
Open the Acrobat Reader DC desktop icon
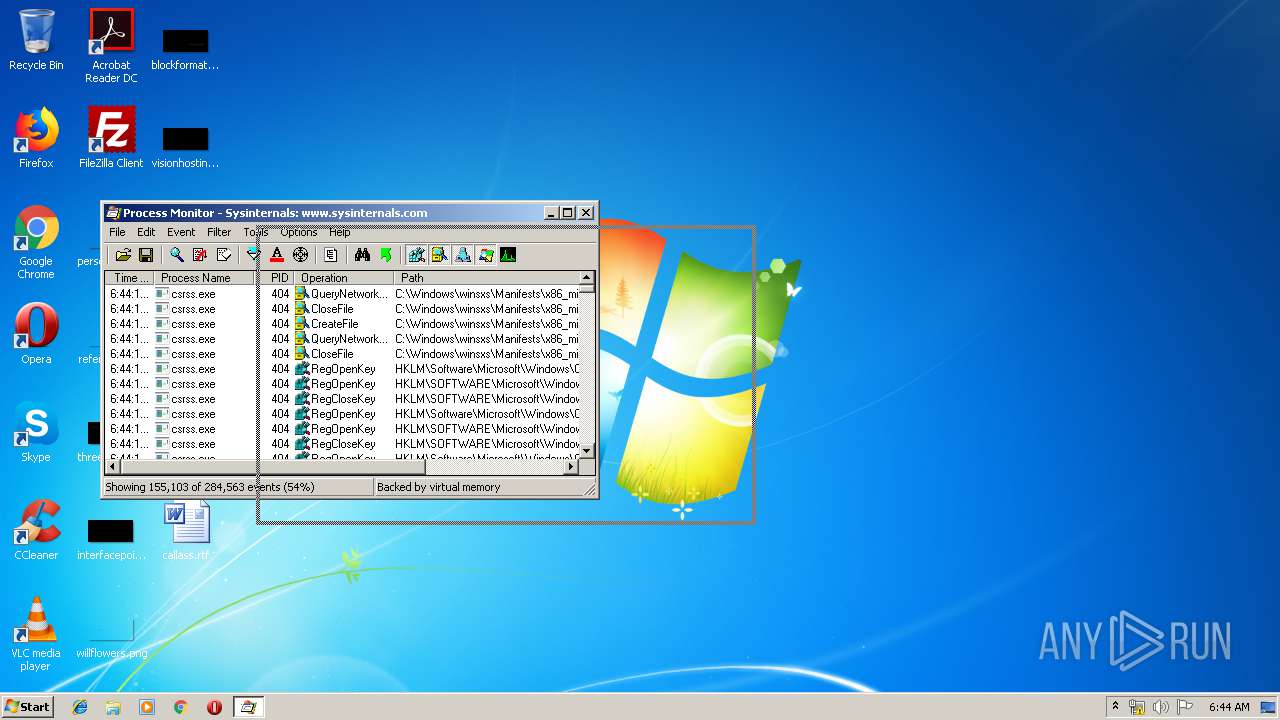tap(111, 46)
